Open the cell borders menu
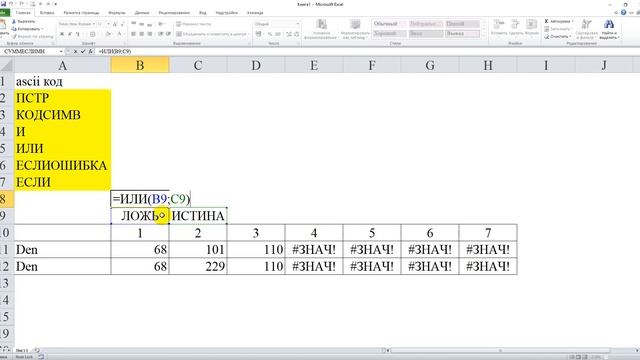Image resolution: width=640 pixels, height=360 pixels. point(93,34)
